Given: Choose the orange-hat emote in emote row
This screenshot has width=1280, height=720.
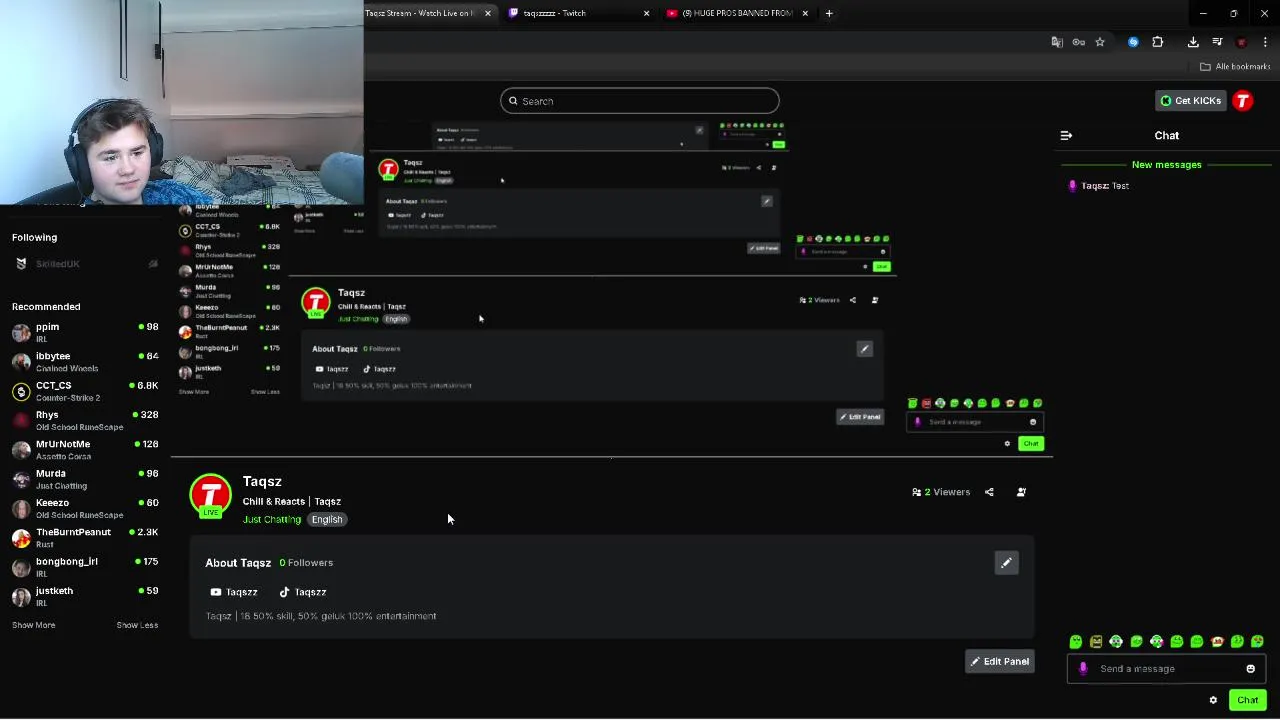Looking at the screenshot, I should 1217,642.
